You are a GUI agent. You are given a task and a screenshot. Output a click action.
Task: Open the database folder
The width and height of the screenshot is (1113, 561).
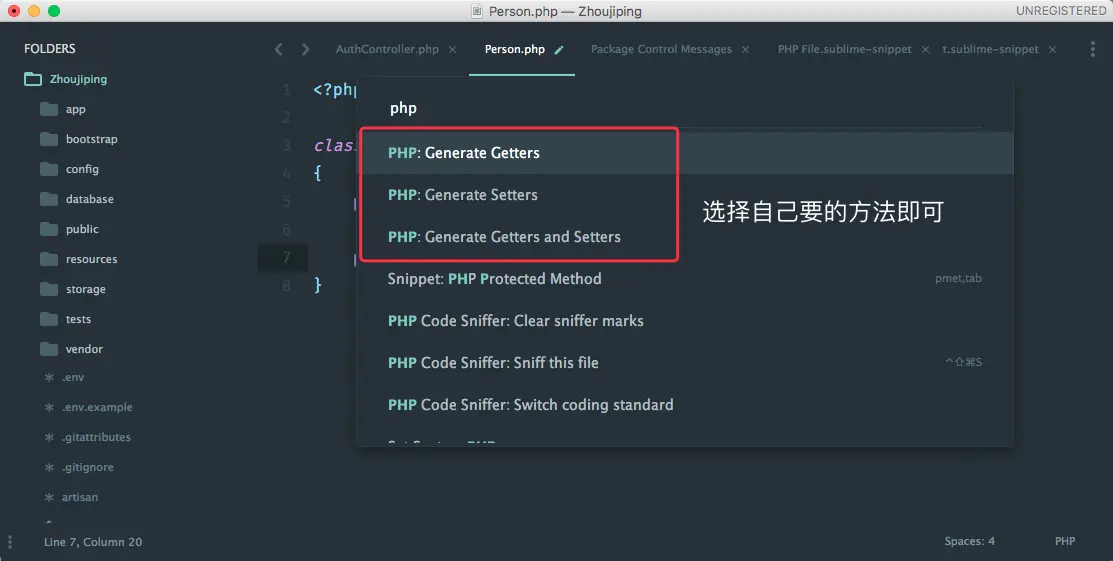(x=89, y=199)
